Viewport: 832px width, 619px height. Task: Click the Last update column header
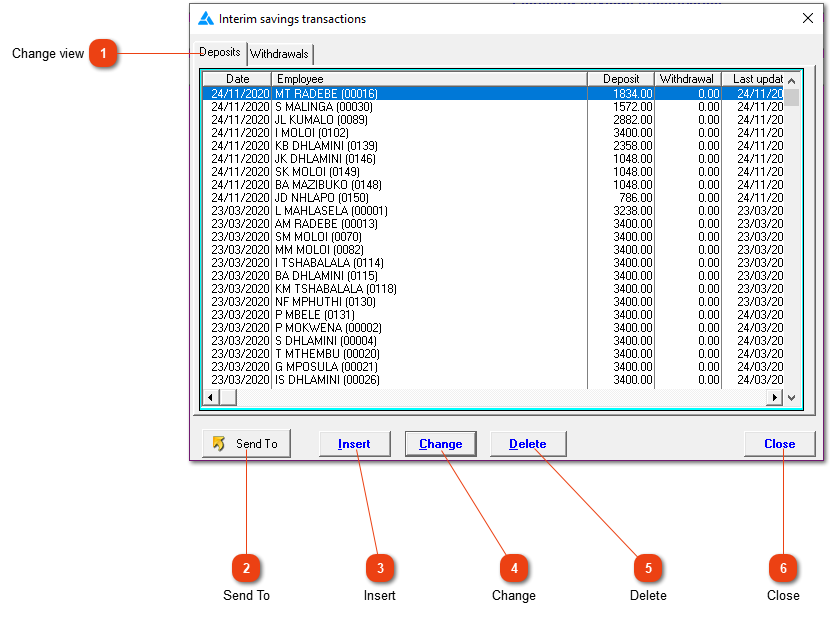(752, 79)
